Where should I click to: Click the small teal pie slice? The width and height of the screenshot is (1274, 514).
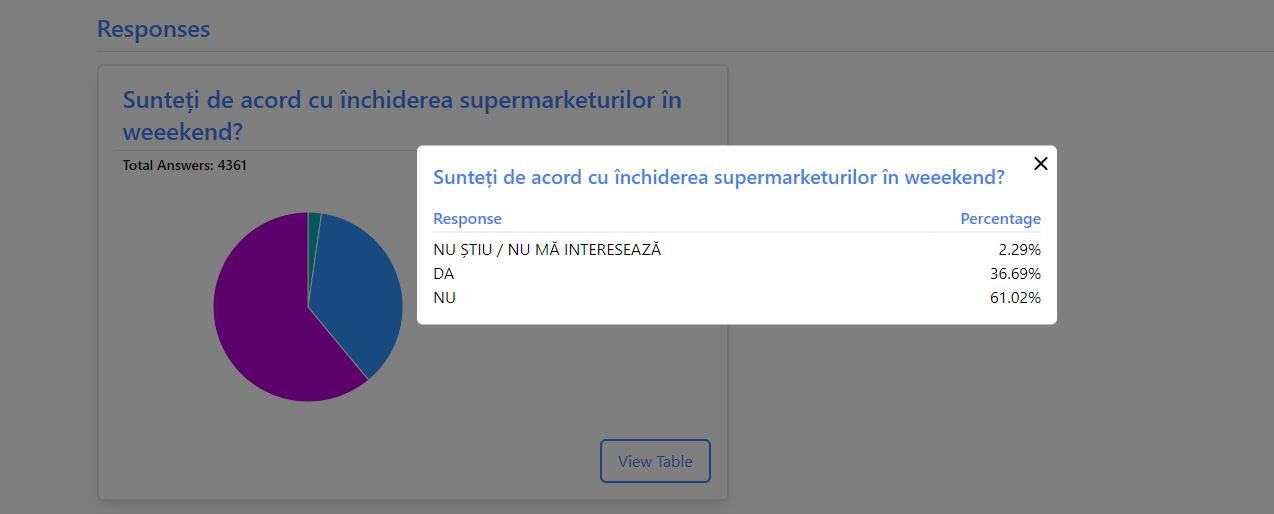point(314,221)
